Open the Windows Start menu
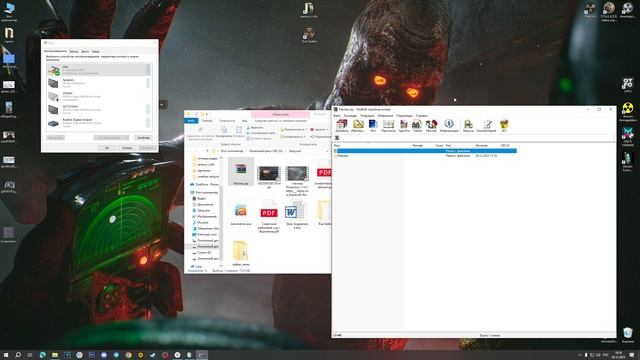Image resolution: width=640 pixels, height=360 pixels. tap(6, 355)
